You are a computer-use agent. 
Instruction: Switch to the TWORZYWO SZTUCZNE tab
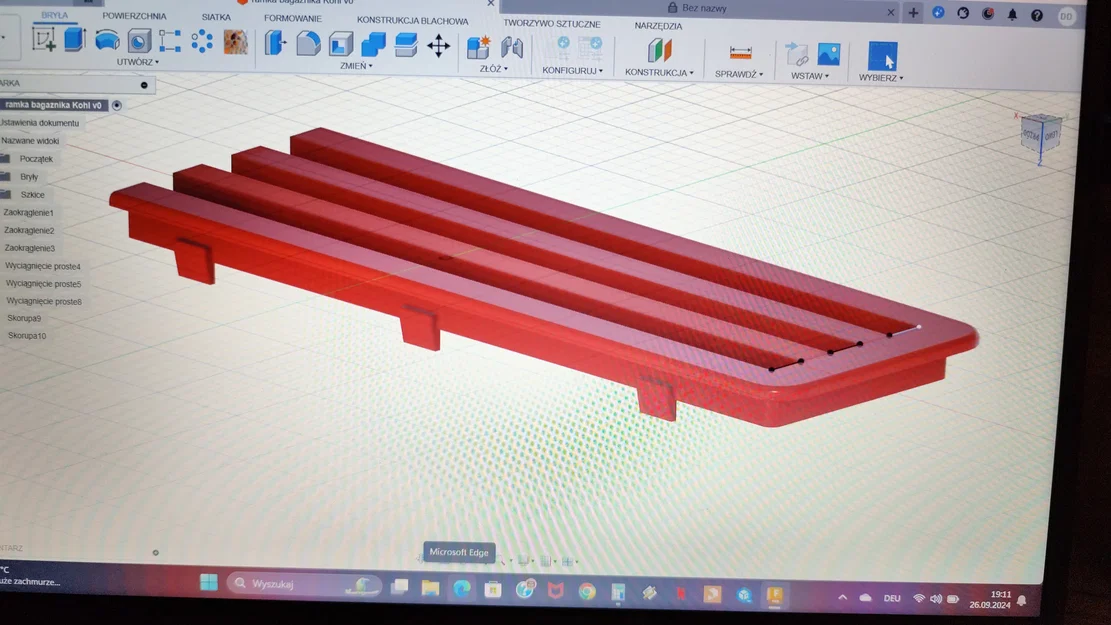point(552,23)
